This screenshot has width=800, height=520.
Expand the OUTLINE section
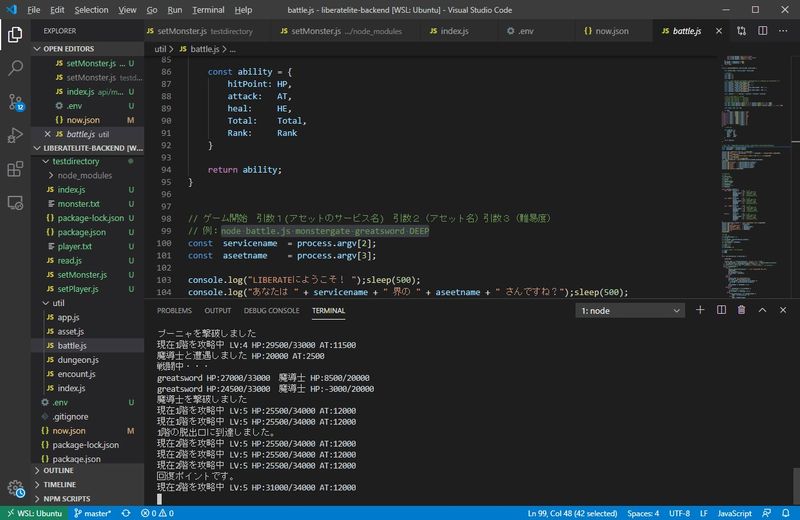(59, 470)
